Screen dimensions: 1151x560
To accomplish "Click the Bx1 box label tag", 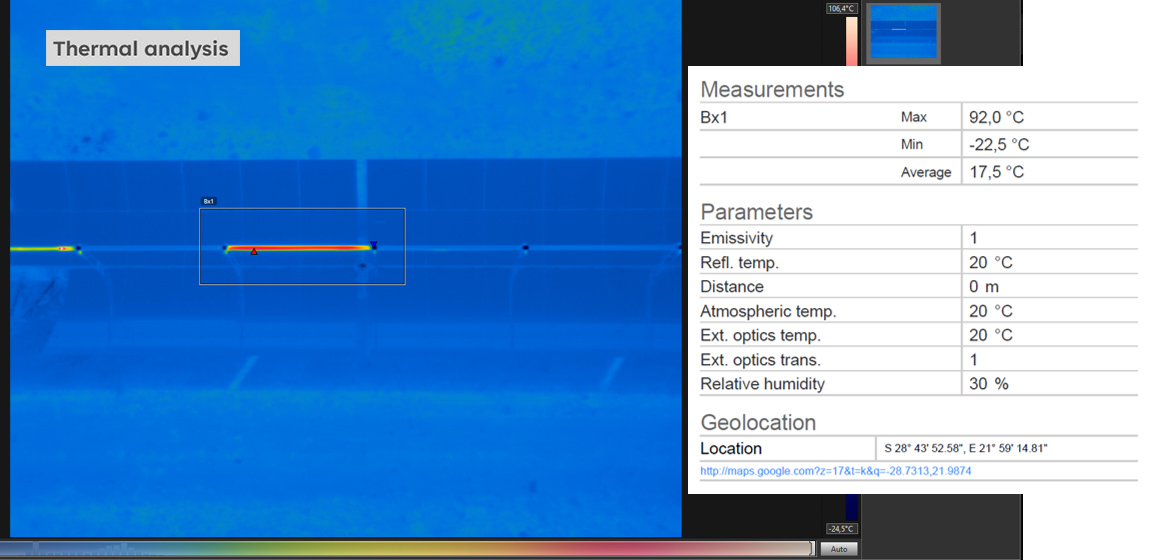I will 208,201.
